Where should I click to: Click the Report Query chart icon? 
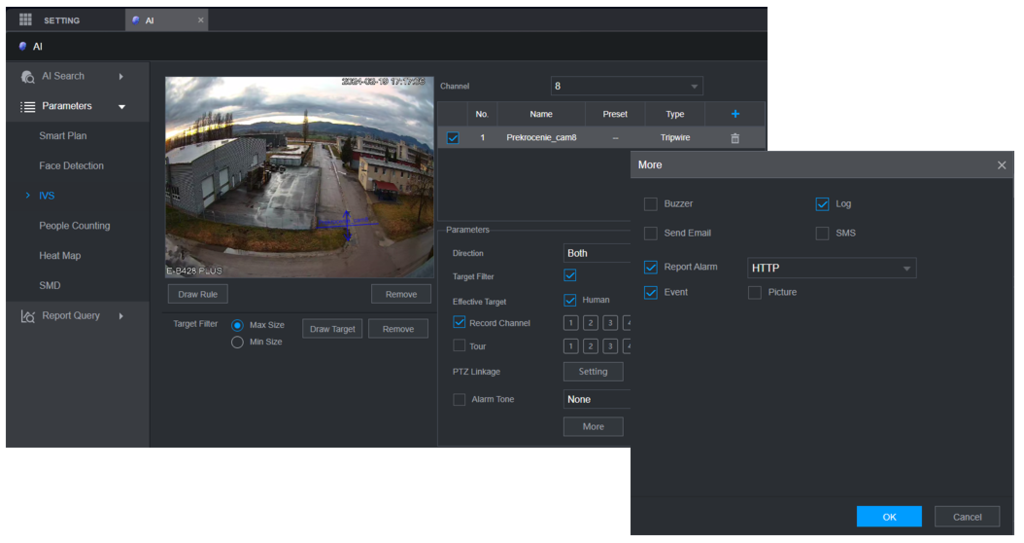click(x=28, y=316)
